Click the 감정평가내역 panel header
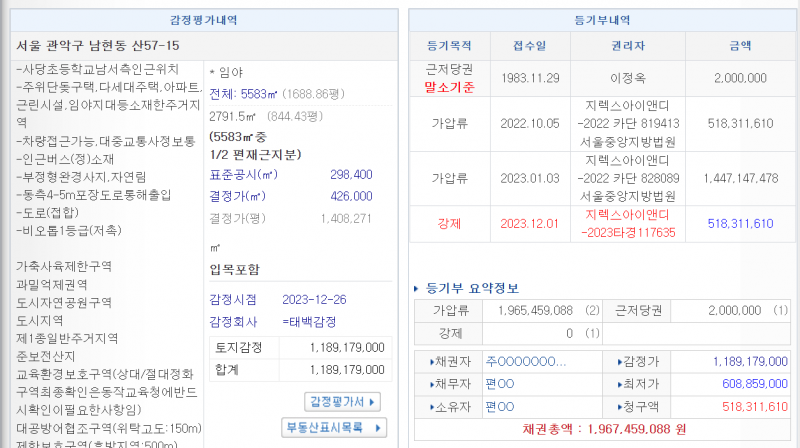The width and height of the screenshot is (800, 448). click(x=205, y=19)
